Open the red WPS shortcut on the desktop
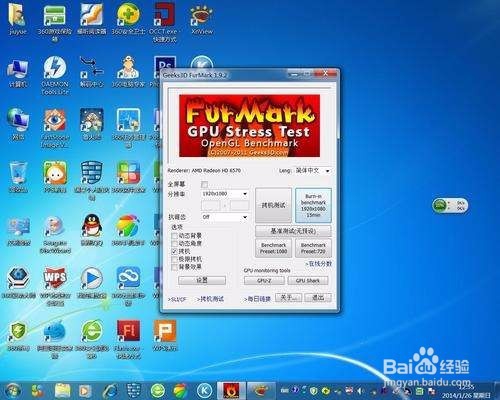 [55, 286]
